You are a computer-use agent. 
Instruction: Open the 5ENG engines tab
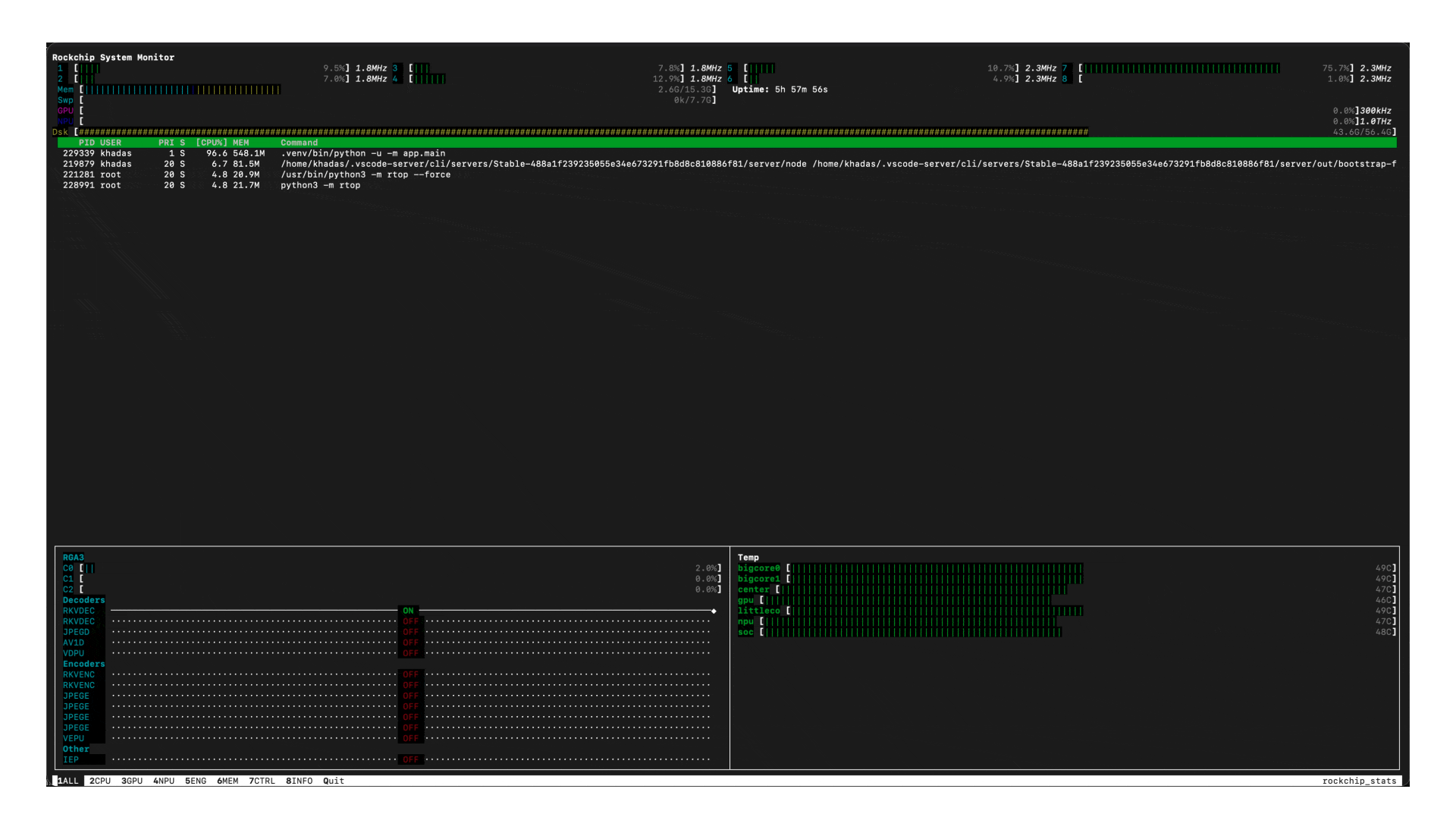pos(196,781)
